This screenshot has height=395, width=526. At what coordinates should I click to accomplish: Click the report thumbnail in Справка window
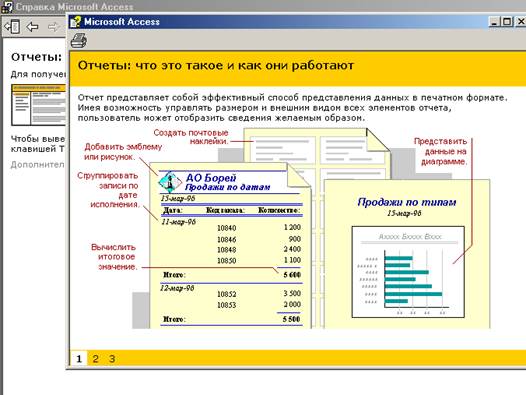click(38, 105)
